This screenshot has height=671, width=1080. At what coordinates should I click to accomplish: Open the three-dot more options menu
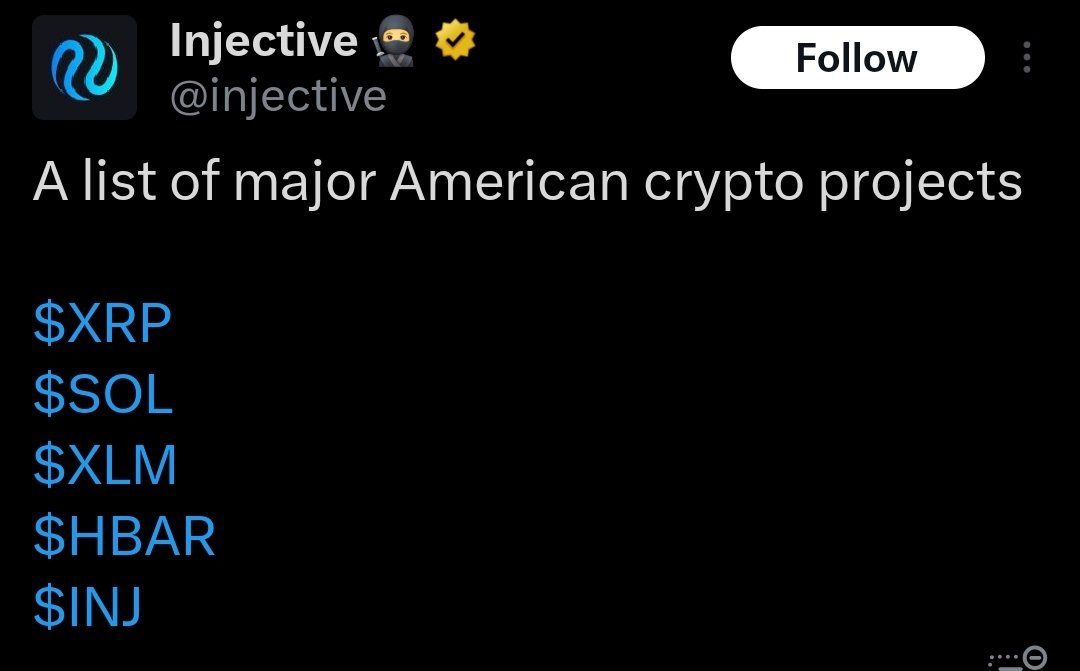click(1026, 57)
